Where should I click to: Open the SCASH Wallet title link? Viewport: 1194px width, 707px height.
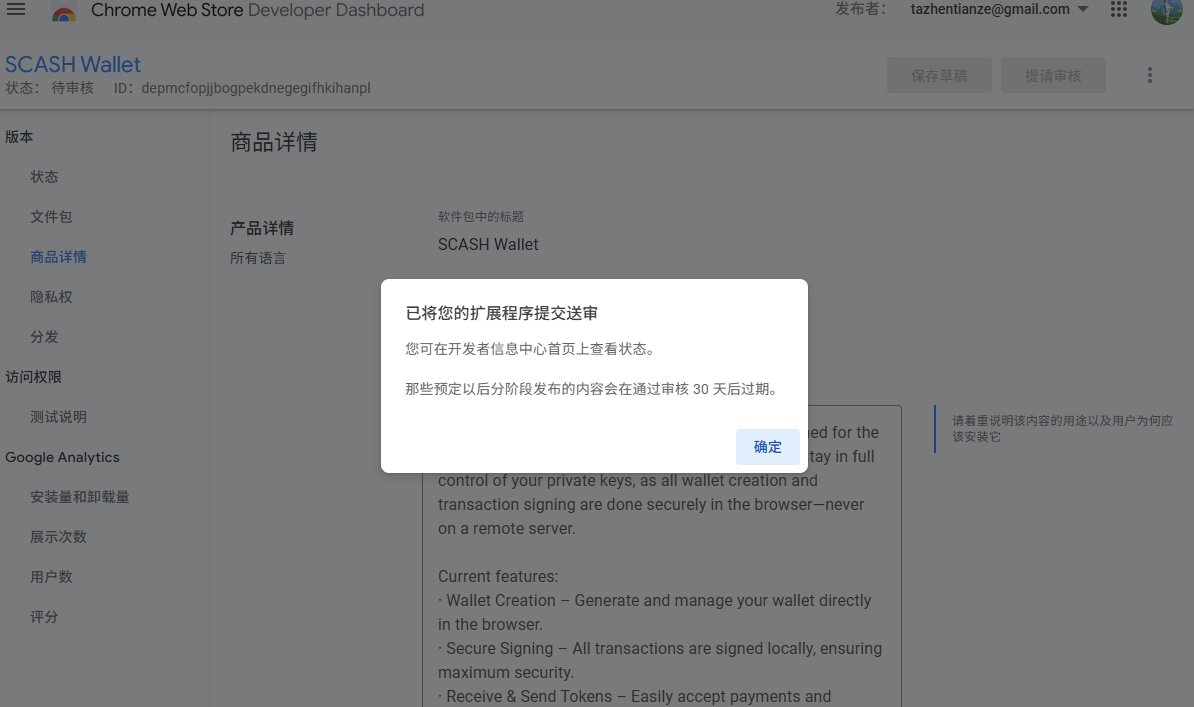coord(73,64)
